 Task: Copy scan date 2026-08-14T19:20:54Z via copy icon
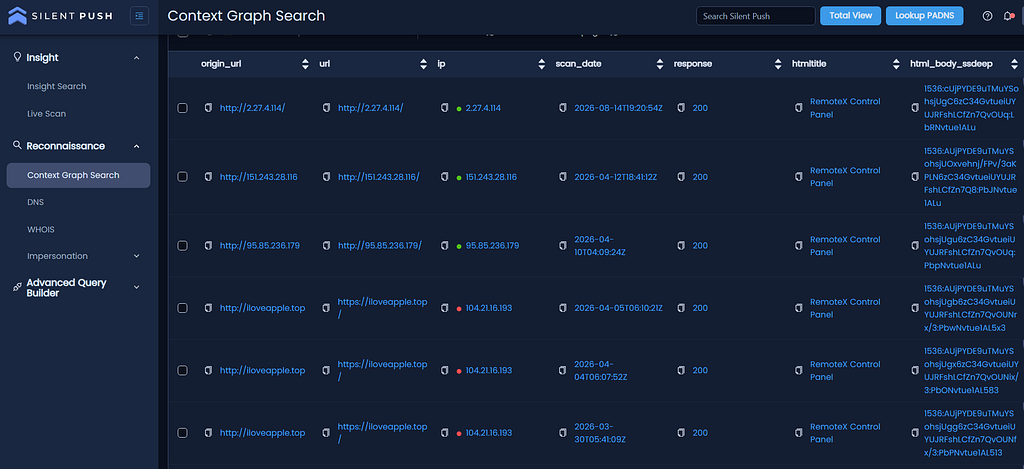tap(563, 108)
